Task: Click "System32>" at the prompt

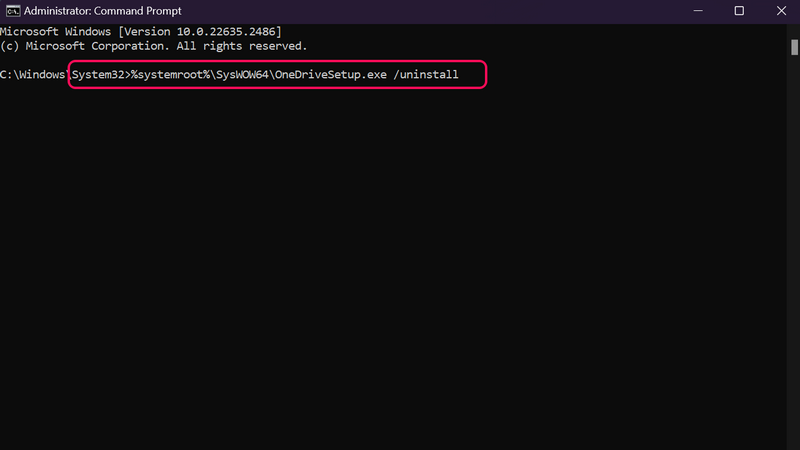Action: click(100, 75)
